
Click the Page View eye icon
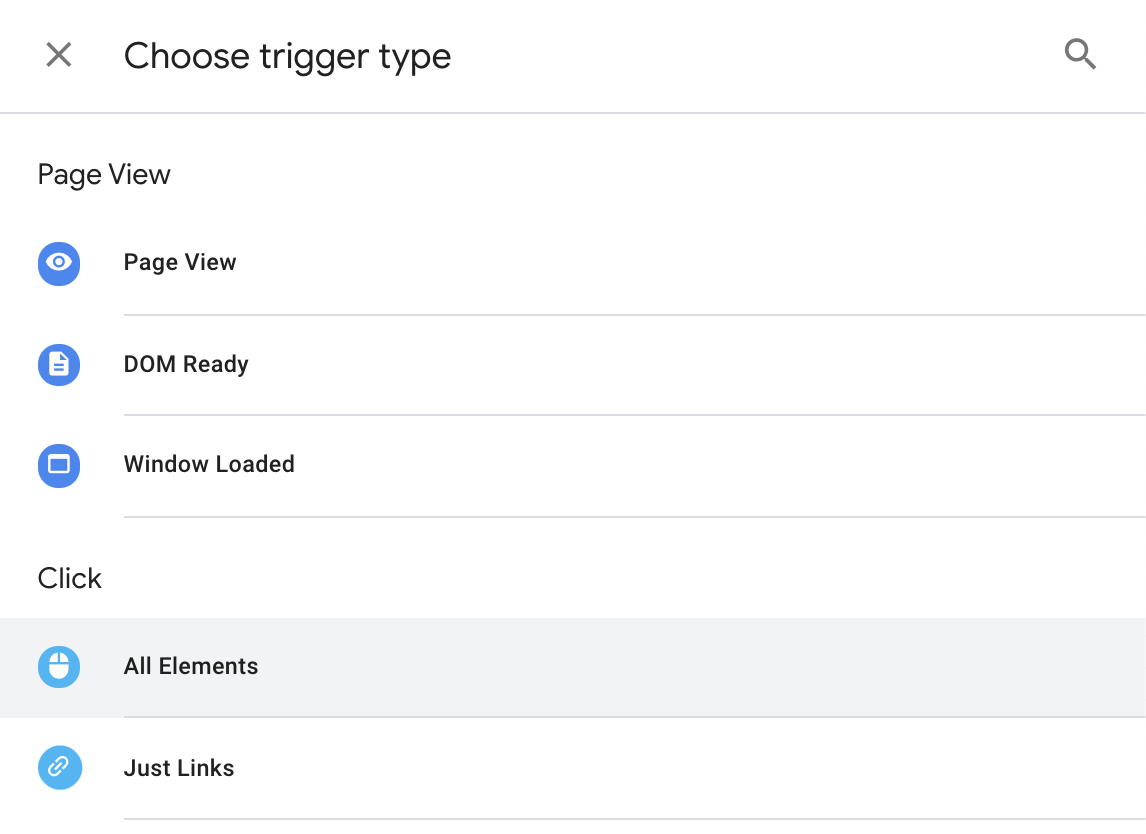[x=59, y=263]
